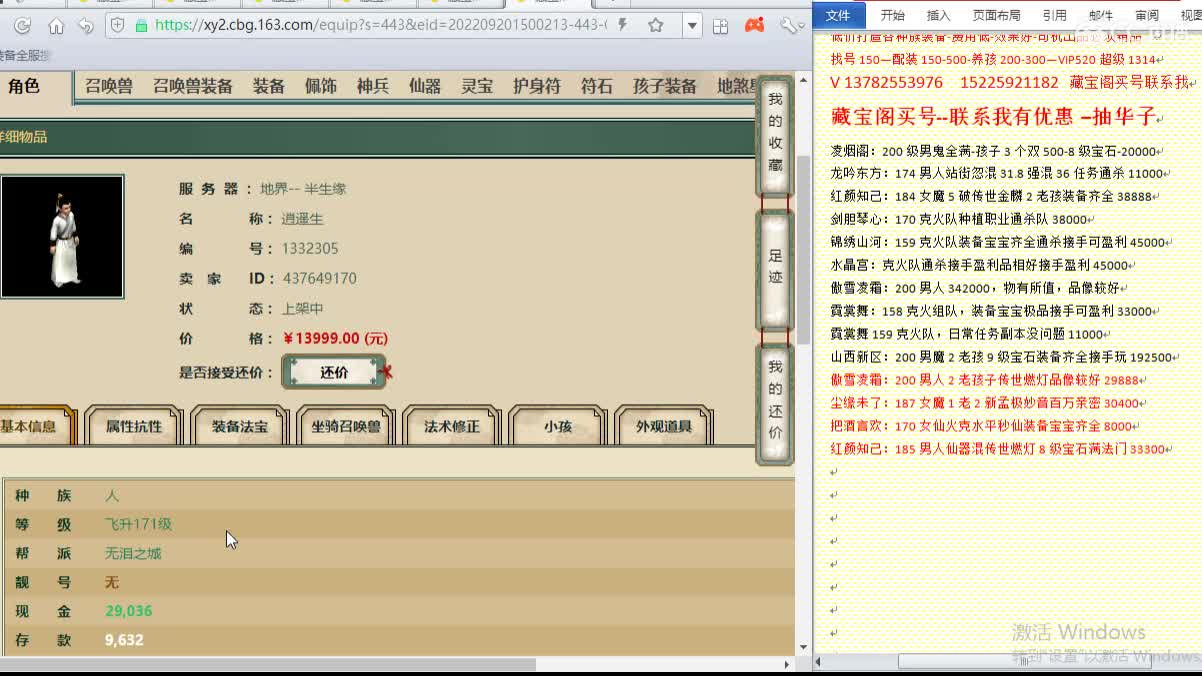Expand the address bar dropdown arrow
The image size is (1202, 676).
692,26
